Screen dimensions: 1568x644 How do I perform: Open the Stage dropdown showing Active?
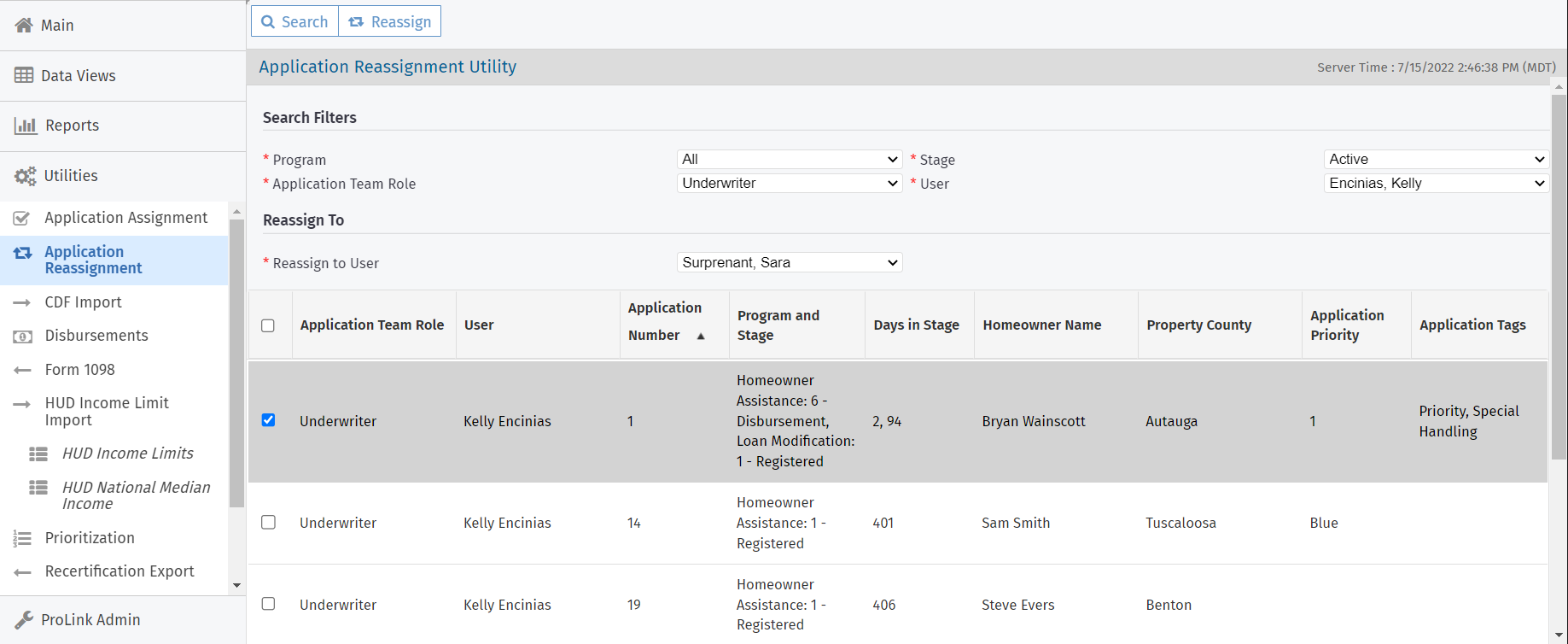pyautogui.click(x=1436, y=160)
